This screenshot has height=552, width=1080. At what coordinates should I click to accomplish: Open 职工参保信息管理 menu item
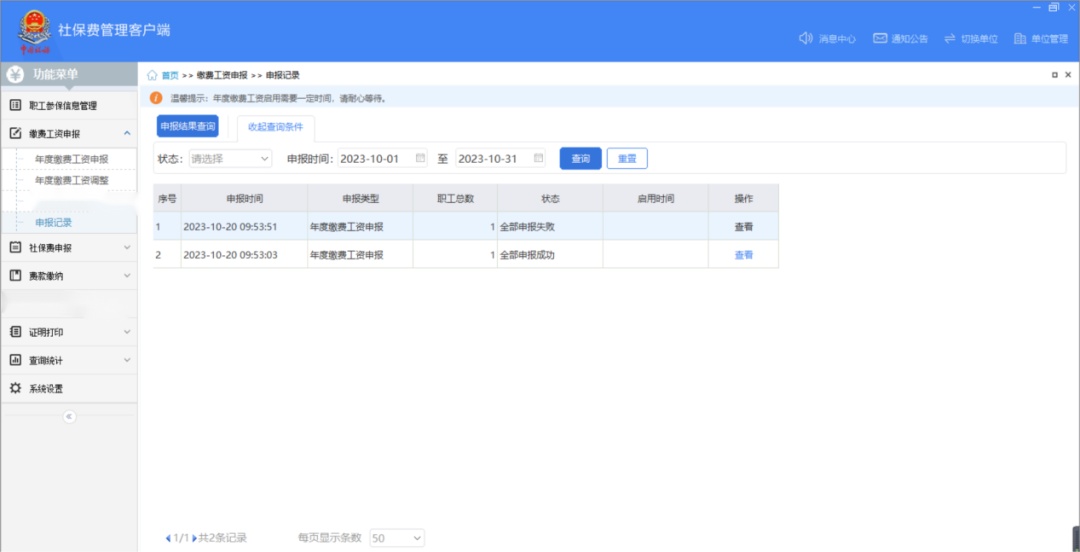62,105
